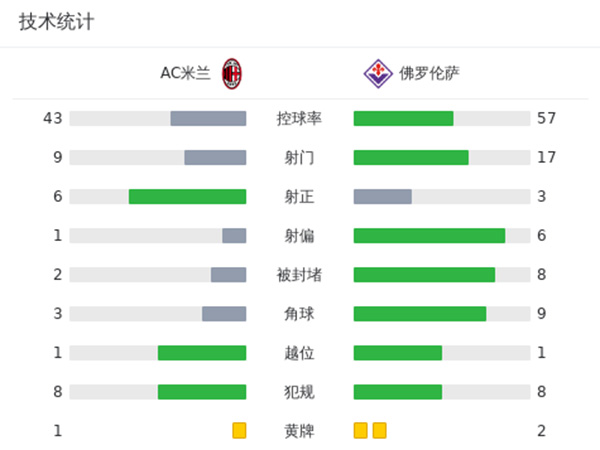This screenshot has width=600, height=450.
Task: Click AC Milan's yellow card icon
Action: (239, 431)
